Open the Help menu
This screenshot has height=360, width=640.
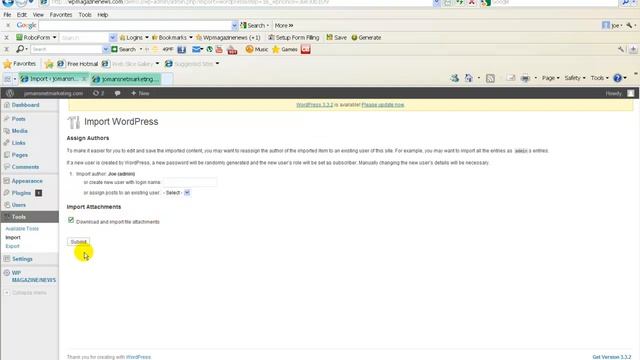102,15
